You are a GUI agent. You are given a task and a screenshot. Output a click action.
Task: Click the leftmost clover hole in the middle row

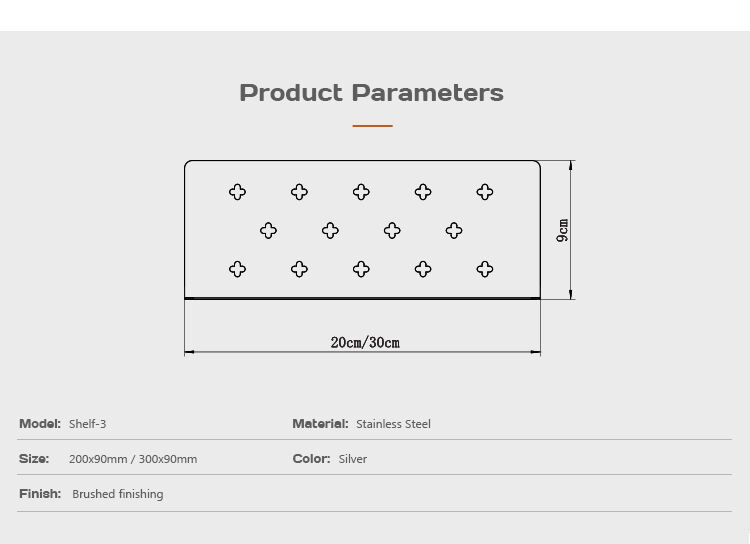point(268,231)
